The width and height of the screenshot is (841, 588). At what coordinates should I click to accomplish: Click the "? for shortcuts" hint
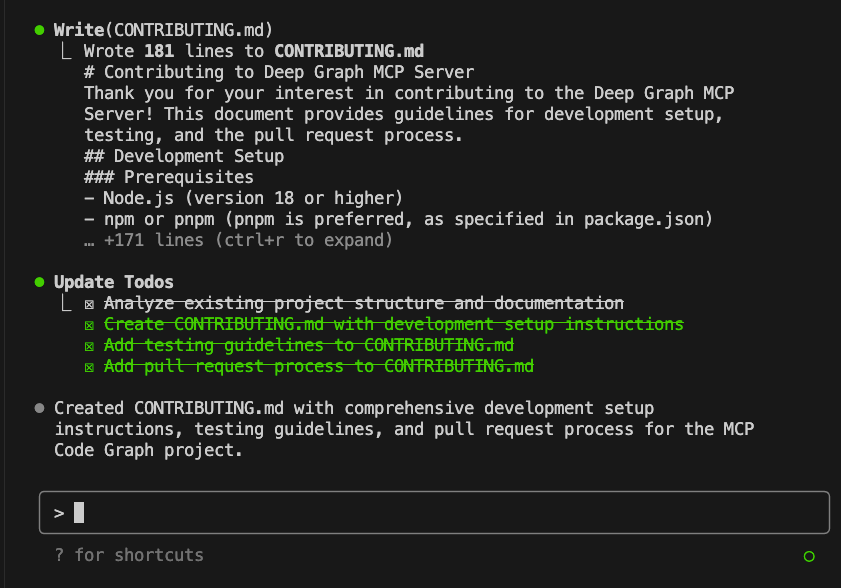coord(129,555)
